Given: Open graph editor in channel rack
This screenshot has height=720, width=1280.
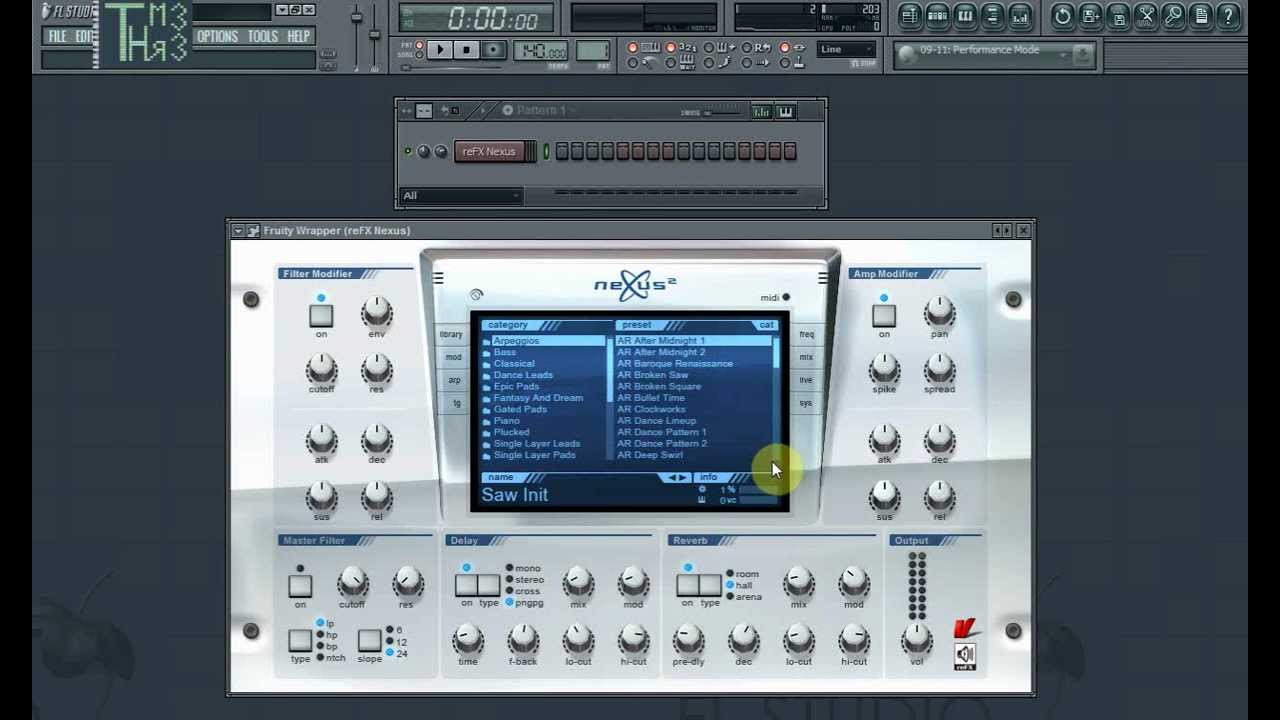Looking at the screenshot, I should (x=762, y=111).
